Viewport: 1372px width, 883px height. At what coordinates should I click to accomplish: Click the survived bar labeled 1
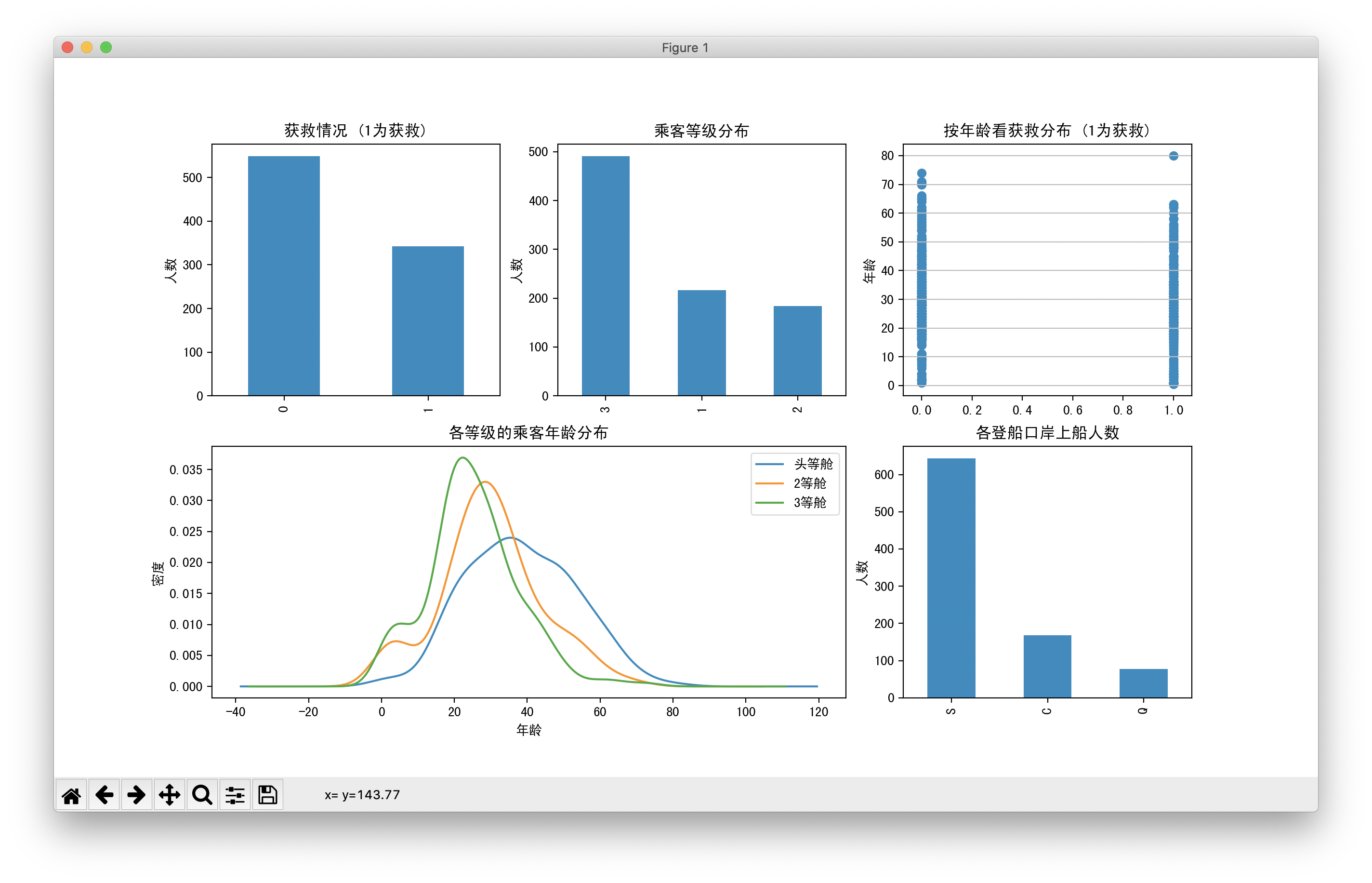(x=427, y=320)
